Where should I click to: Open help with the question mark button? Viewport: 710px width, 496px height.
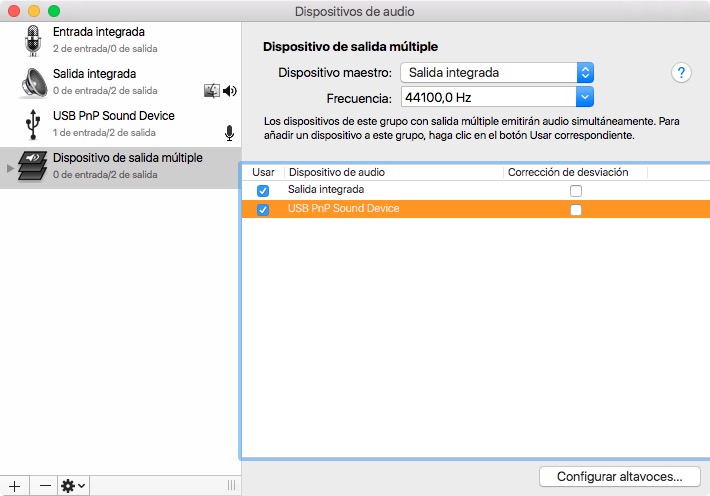[681, 72]
